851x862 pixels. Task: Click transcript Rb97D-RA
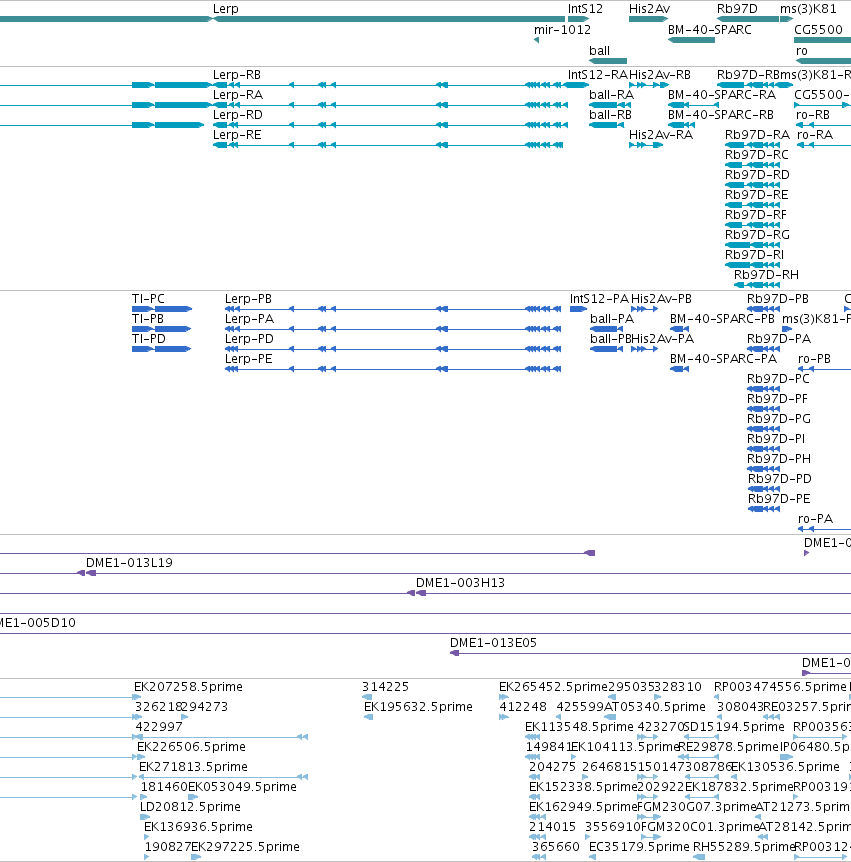coord(757,135)
